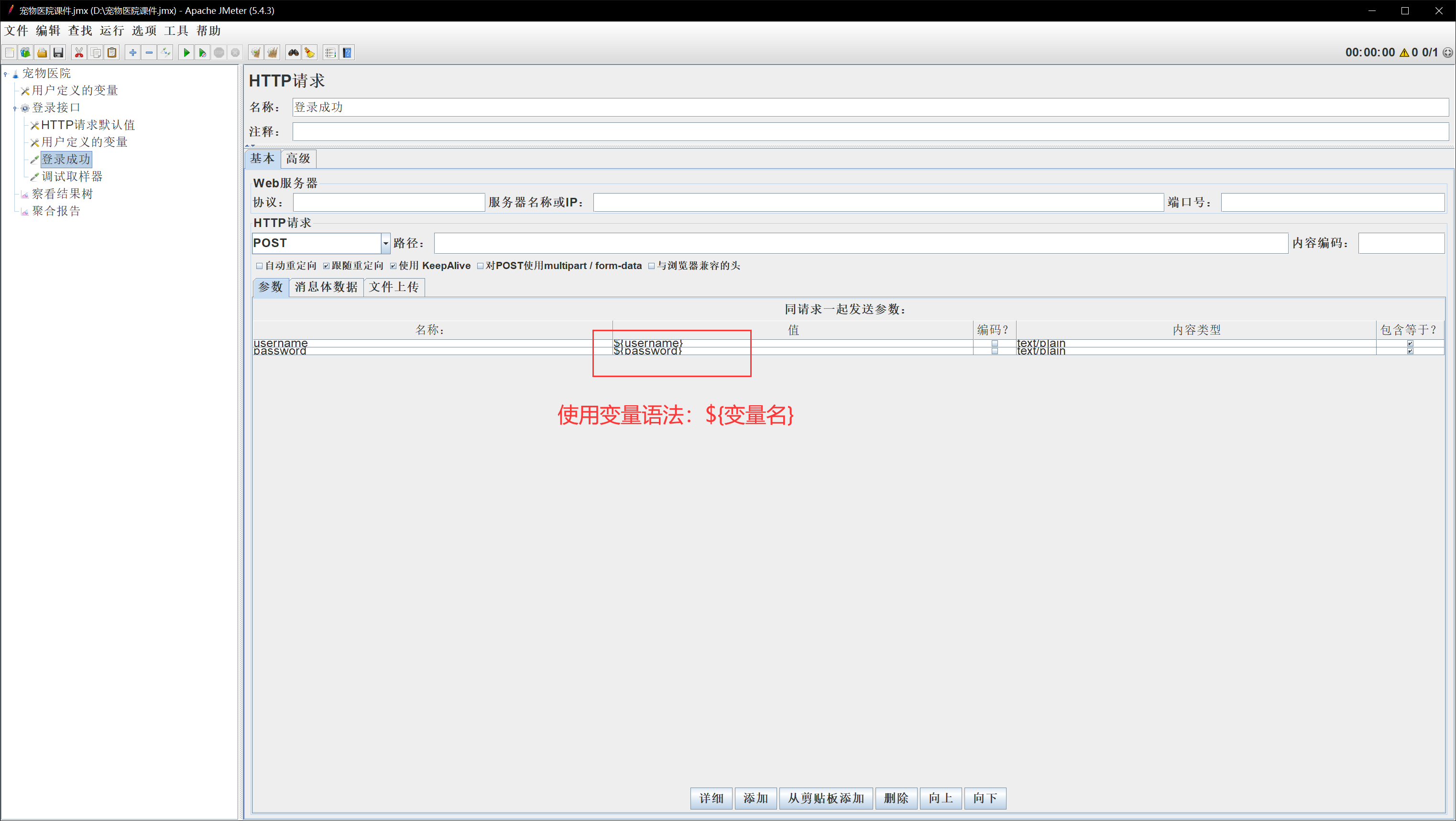Click the Start test green play icon

pyautogui.click(x=186, y=53)
